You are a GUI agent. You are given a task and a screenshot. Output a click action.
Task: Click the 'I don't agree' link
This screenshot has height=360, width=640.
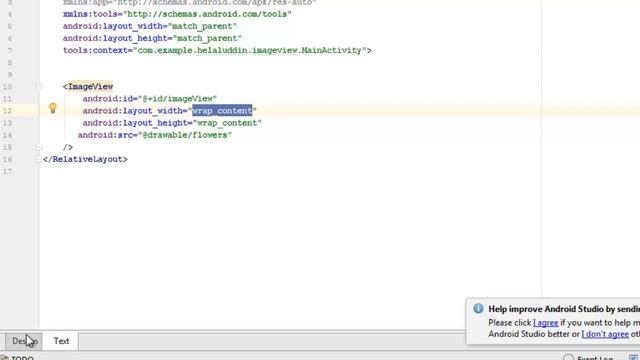click(605, 334)
